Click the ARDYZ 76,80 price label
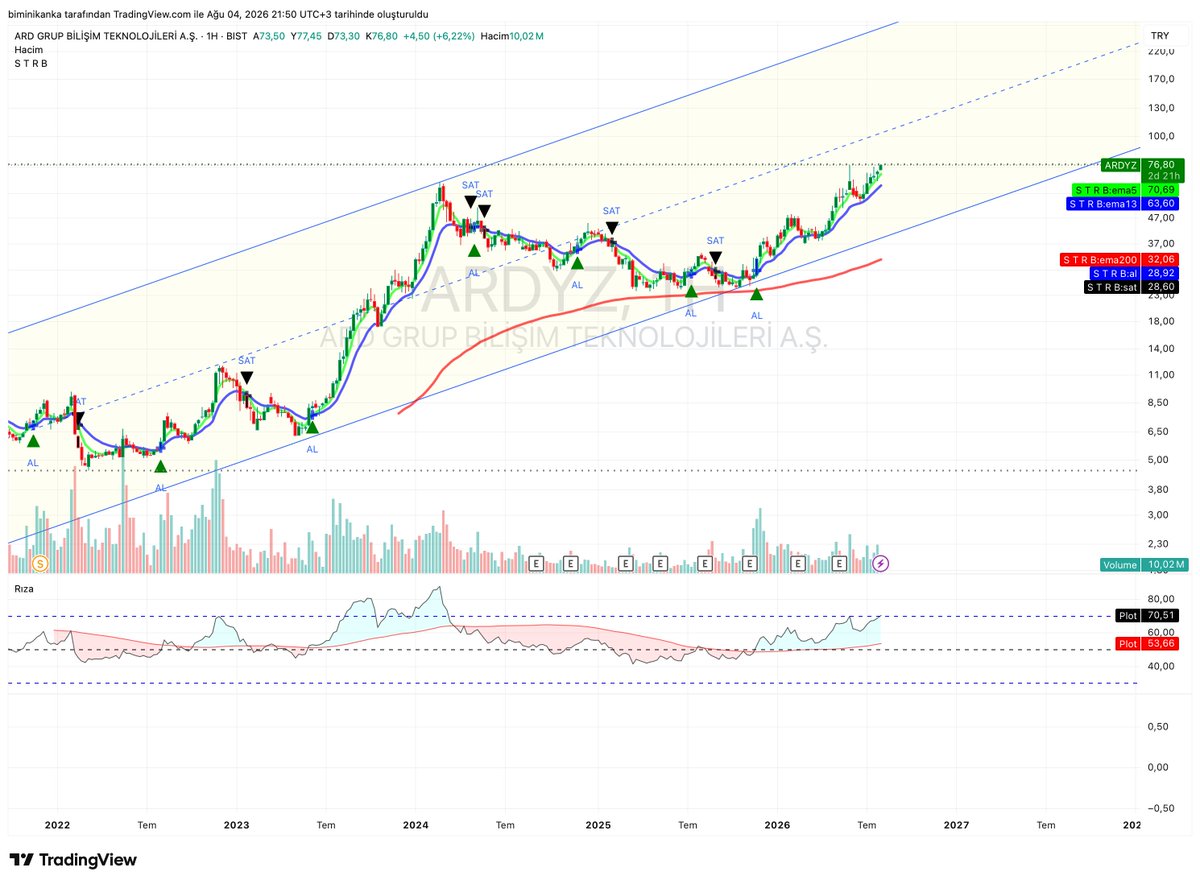This screenshot has width=1200, height=884. click(1142, 165)
